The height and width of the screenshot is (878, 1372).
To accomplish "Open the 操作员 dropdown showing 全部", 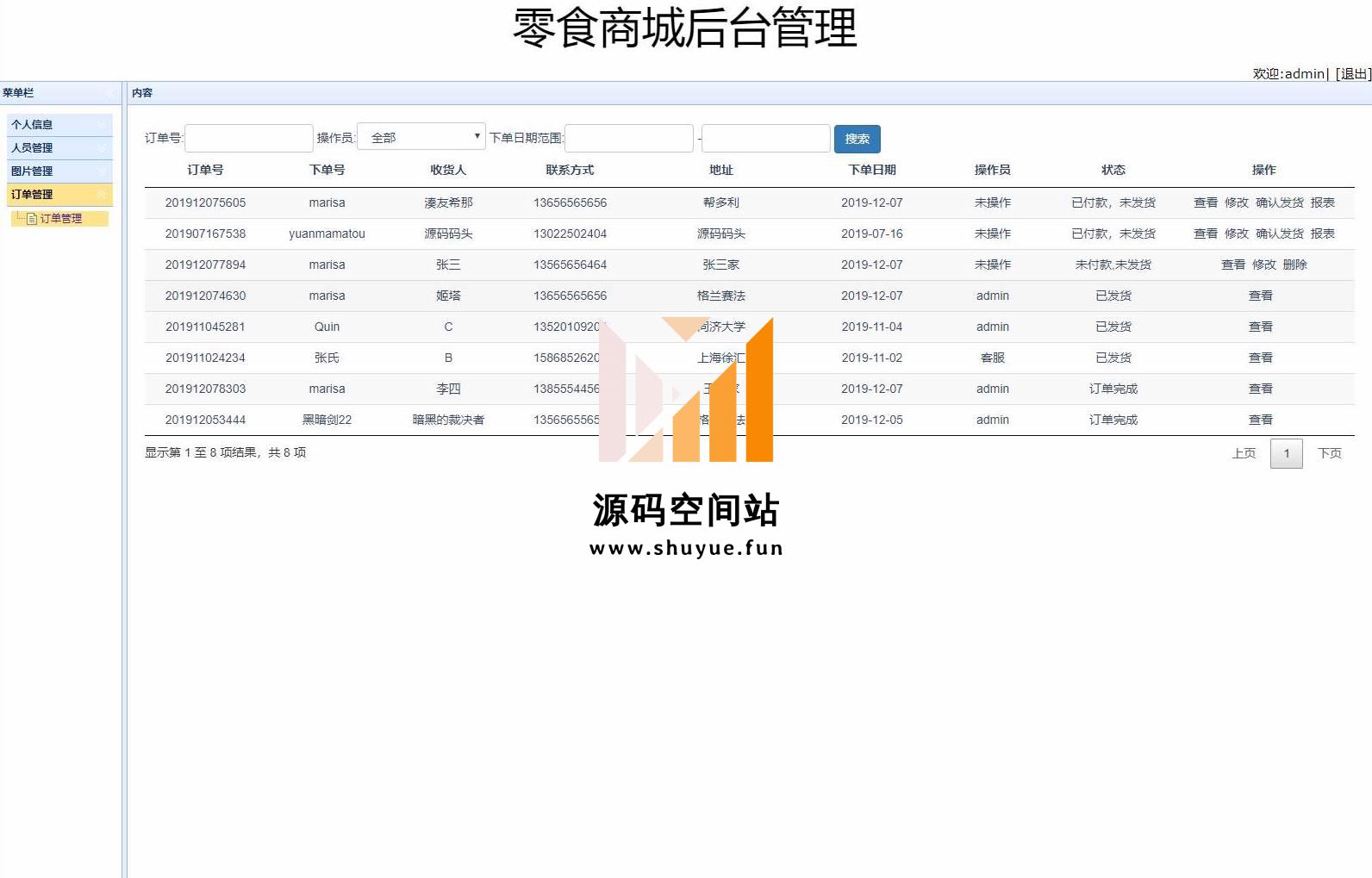I will click(x=421, y=138).
